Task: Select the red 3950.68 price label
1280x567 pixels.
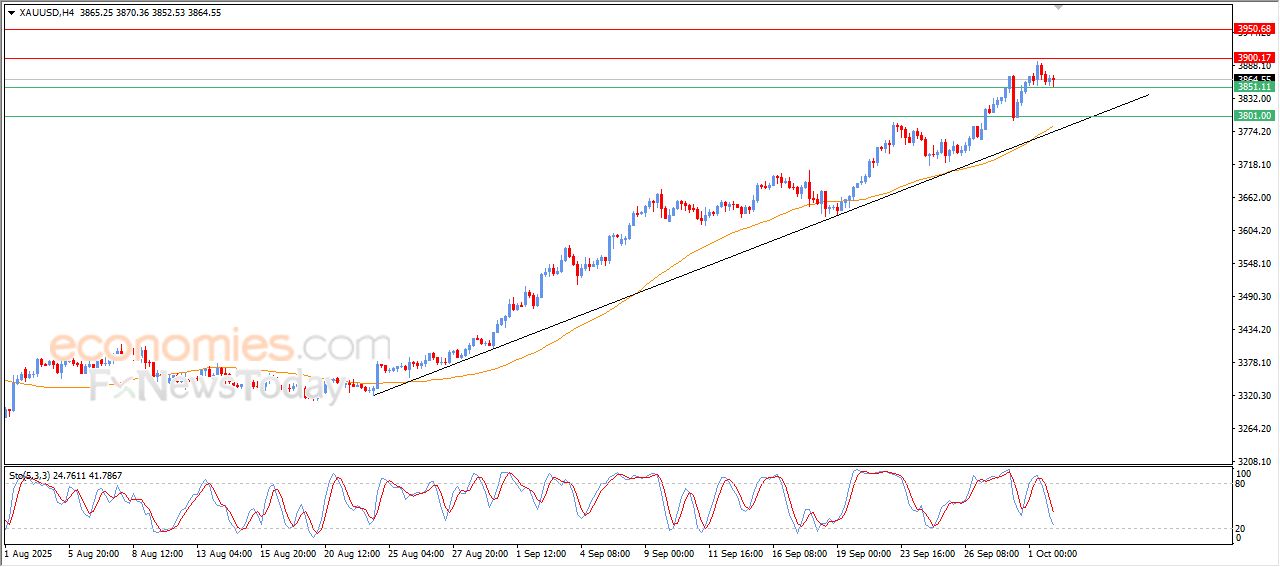Action: click(x=1254, y=29)
